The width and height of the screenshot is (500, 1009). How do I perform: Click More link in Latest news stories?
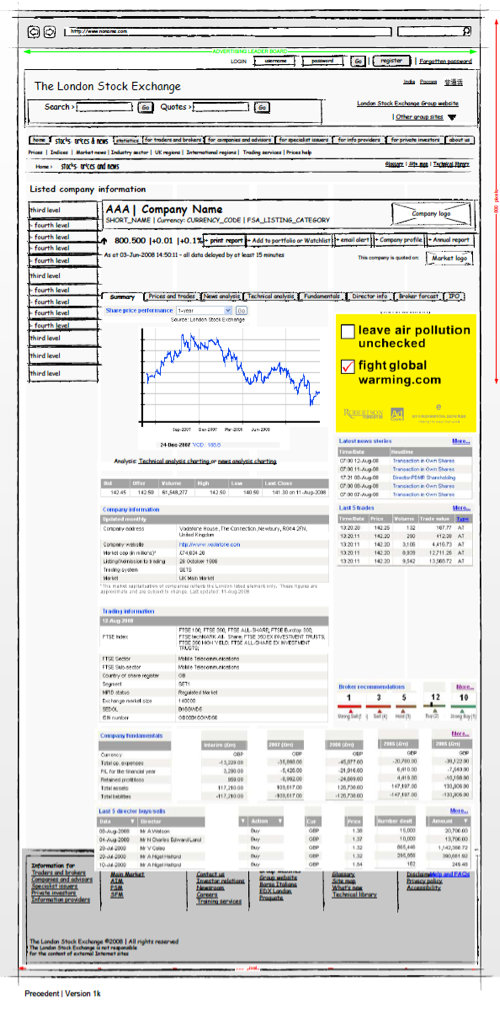[x=461, y=441]
